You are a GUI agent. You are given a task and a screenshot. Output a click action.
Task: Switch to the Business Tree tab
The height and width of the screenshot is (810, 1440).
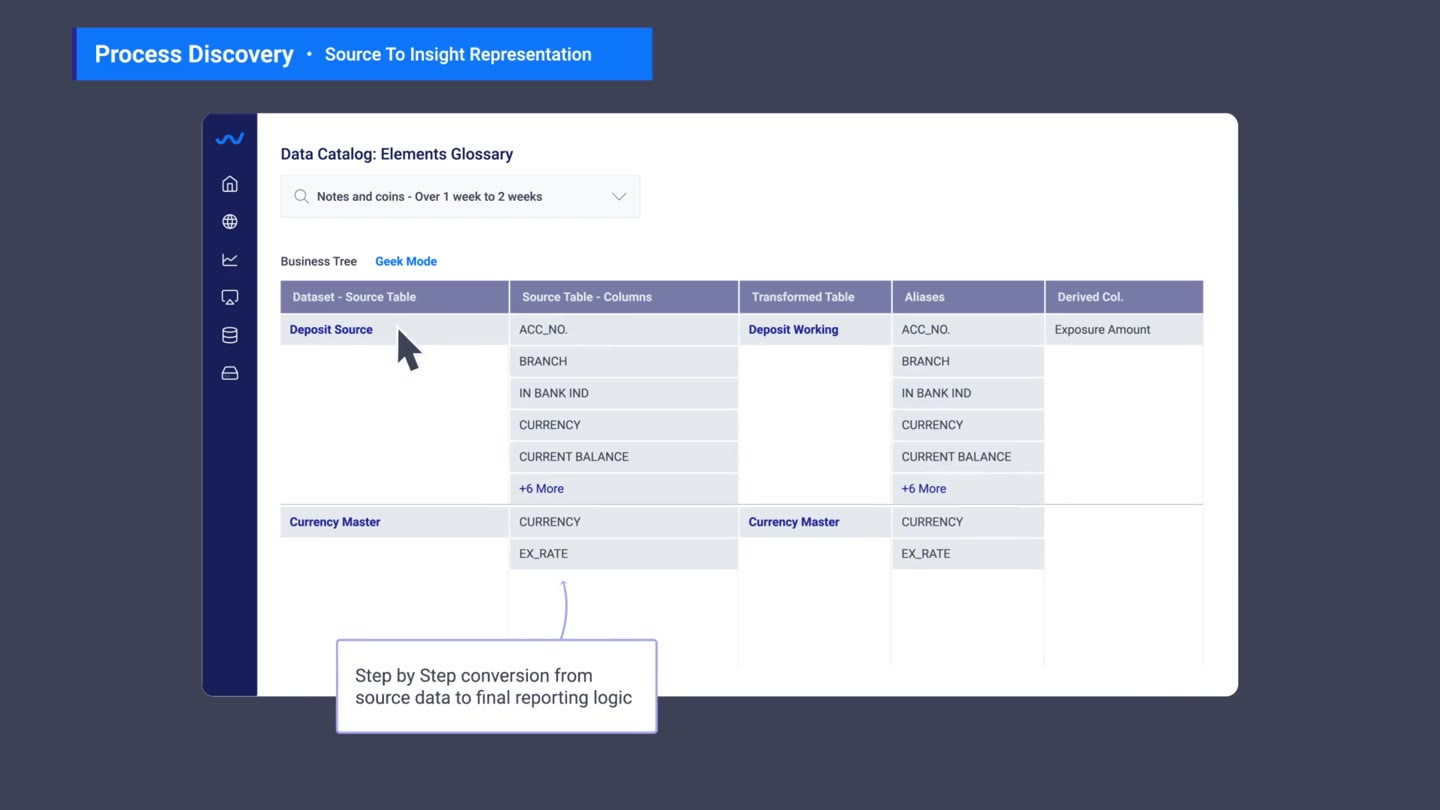[x=318, y=261]
